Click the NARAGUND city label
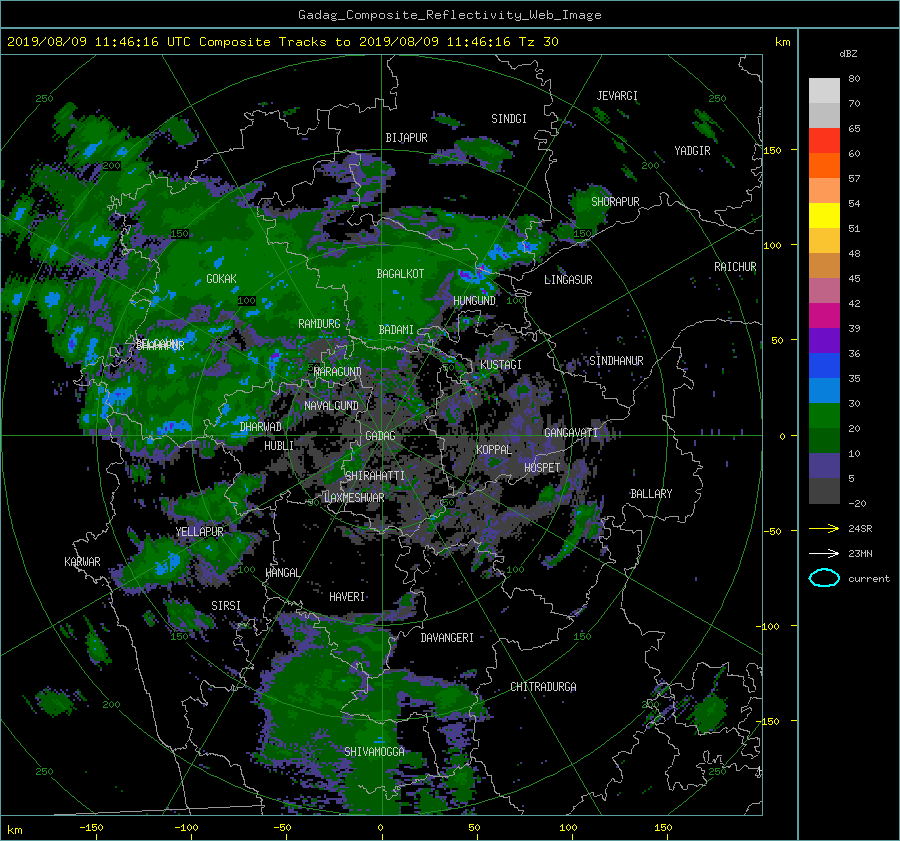The height and width of the screenshot is (841, 900). 338,372
